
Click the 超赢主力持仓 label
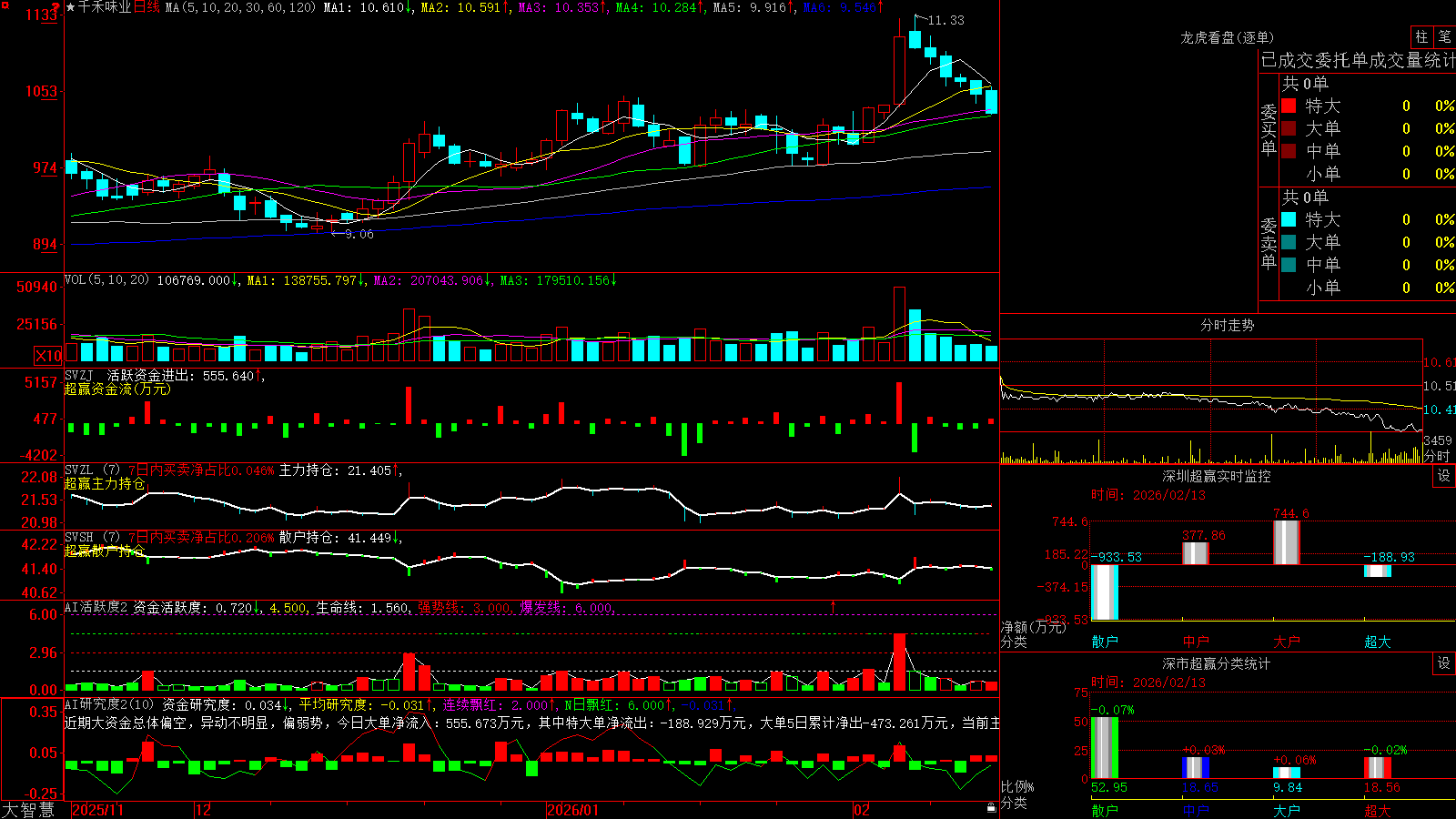coord(105,484)
